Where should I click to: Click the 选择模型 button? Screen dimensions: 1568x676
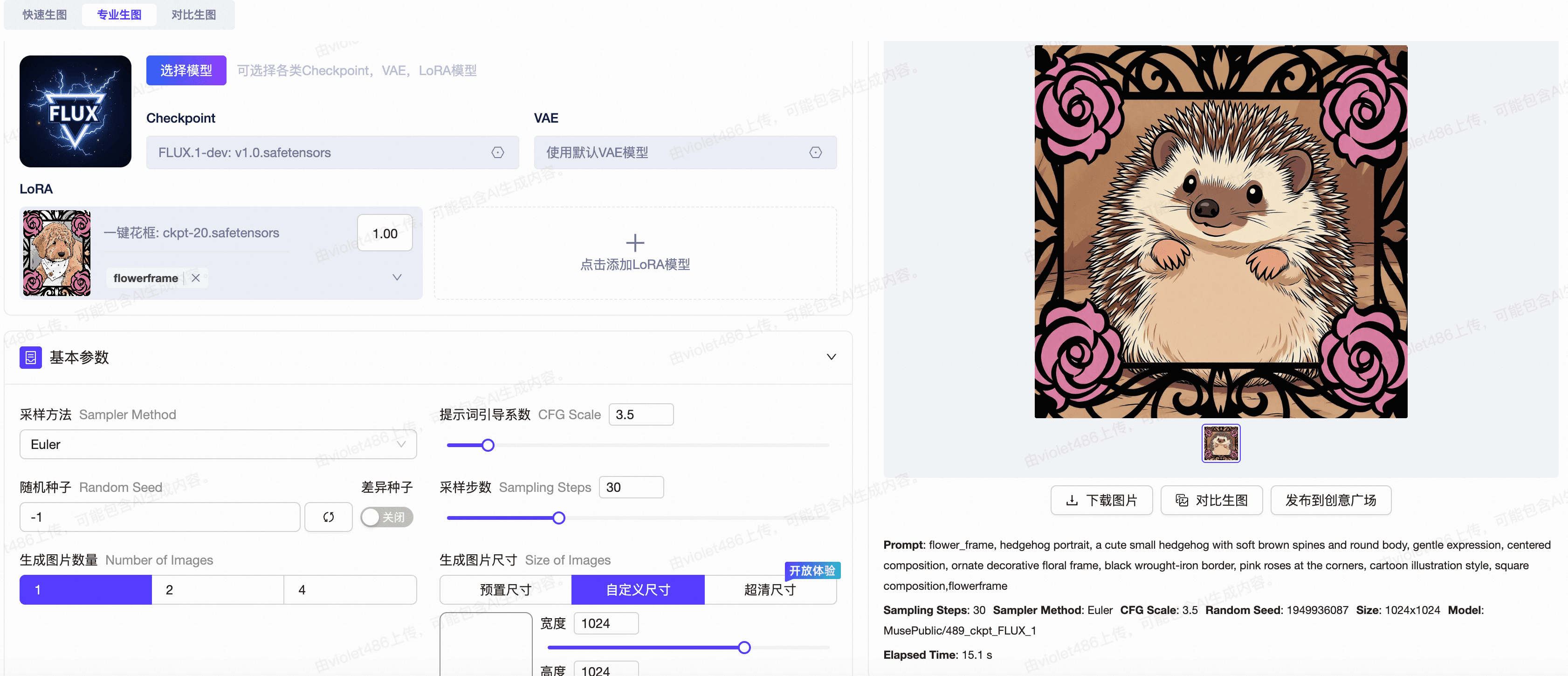click(186, 71)
